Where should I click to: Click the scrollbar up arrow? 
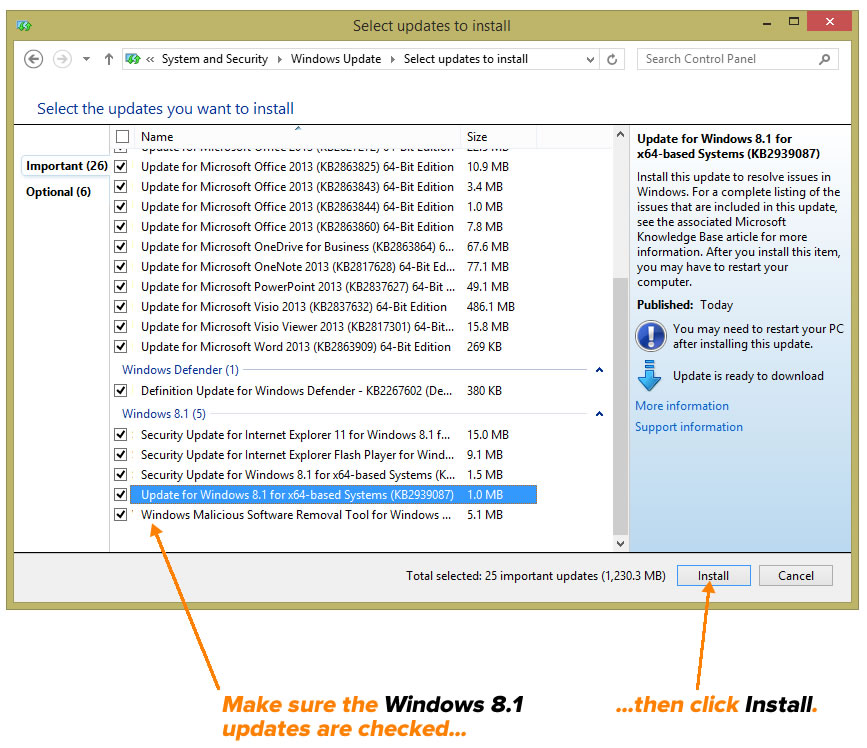(x=620, y=134)
